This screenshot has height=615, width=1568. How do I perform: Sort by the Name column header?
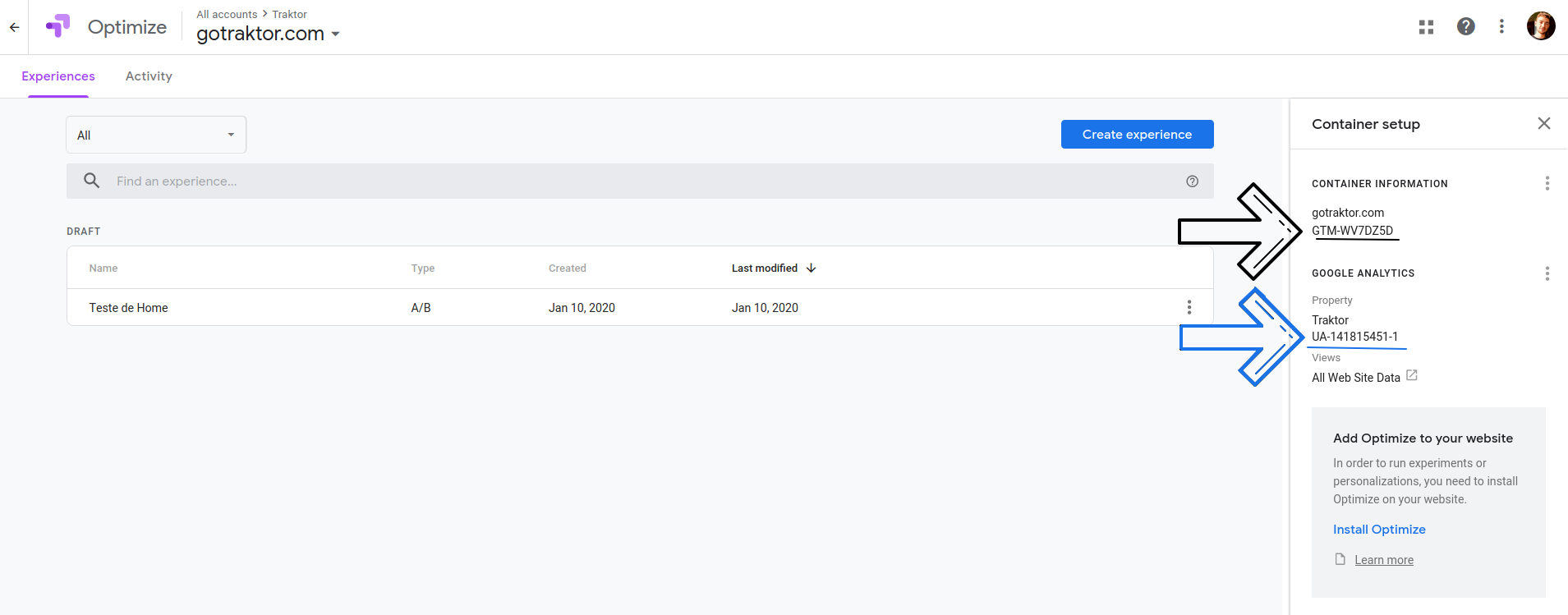point(103,268)
